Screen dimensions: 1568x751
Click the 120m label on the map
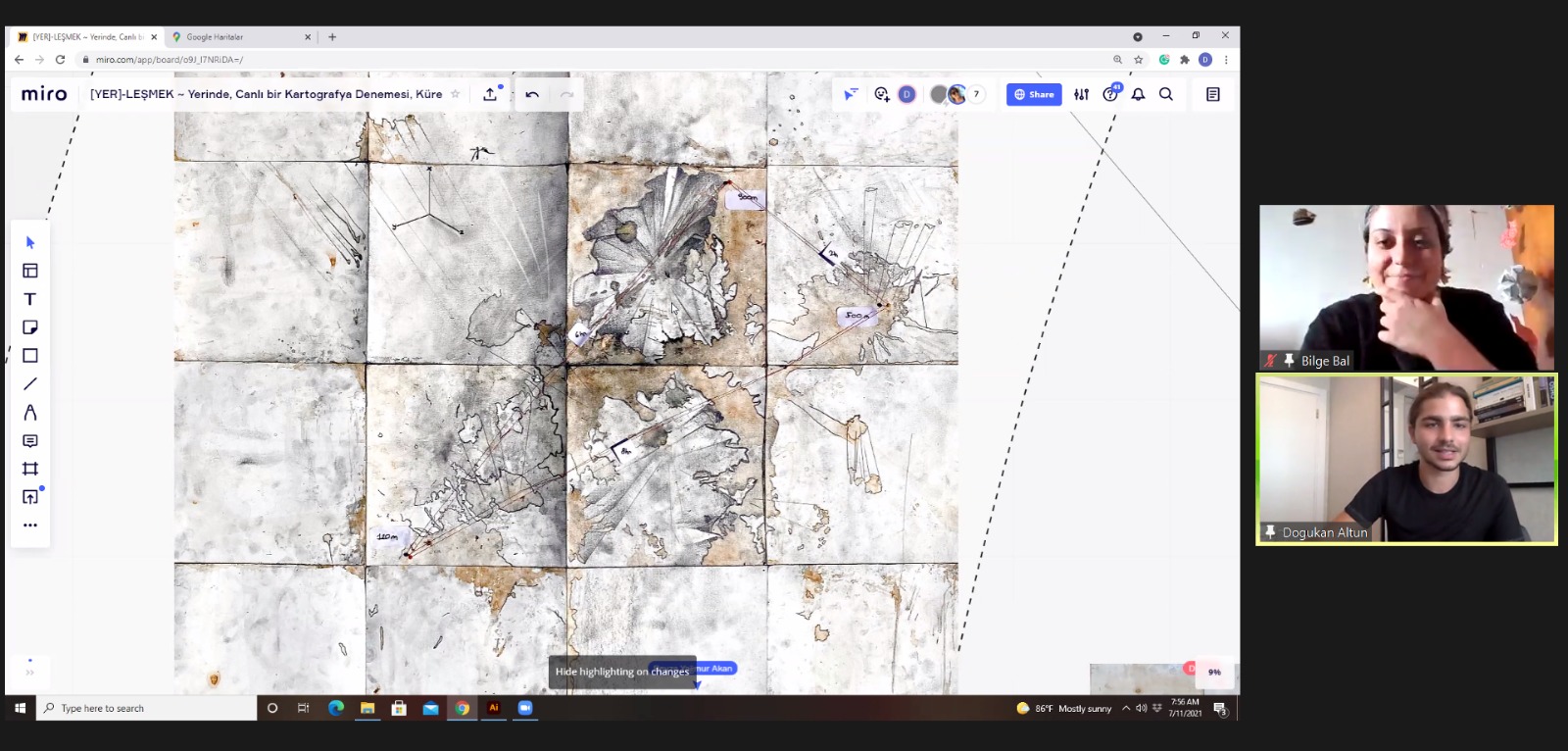pos(387,536)
